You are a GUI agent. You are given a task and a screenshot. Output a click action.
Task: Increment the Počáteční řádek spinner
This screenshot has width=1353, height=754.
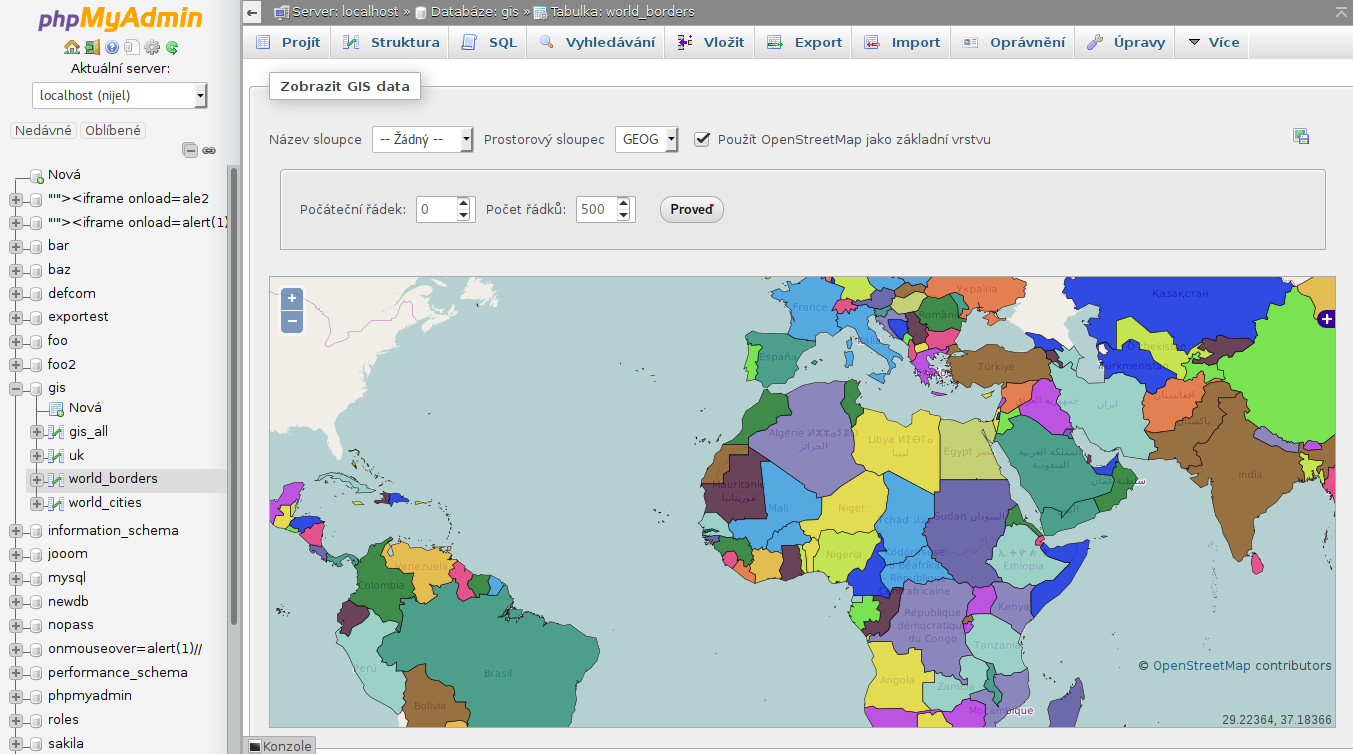tap(462, 203)
